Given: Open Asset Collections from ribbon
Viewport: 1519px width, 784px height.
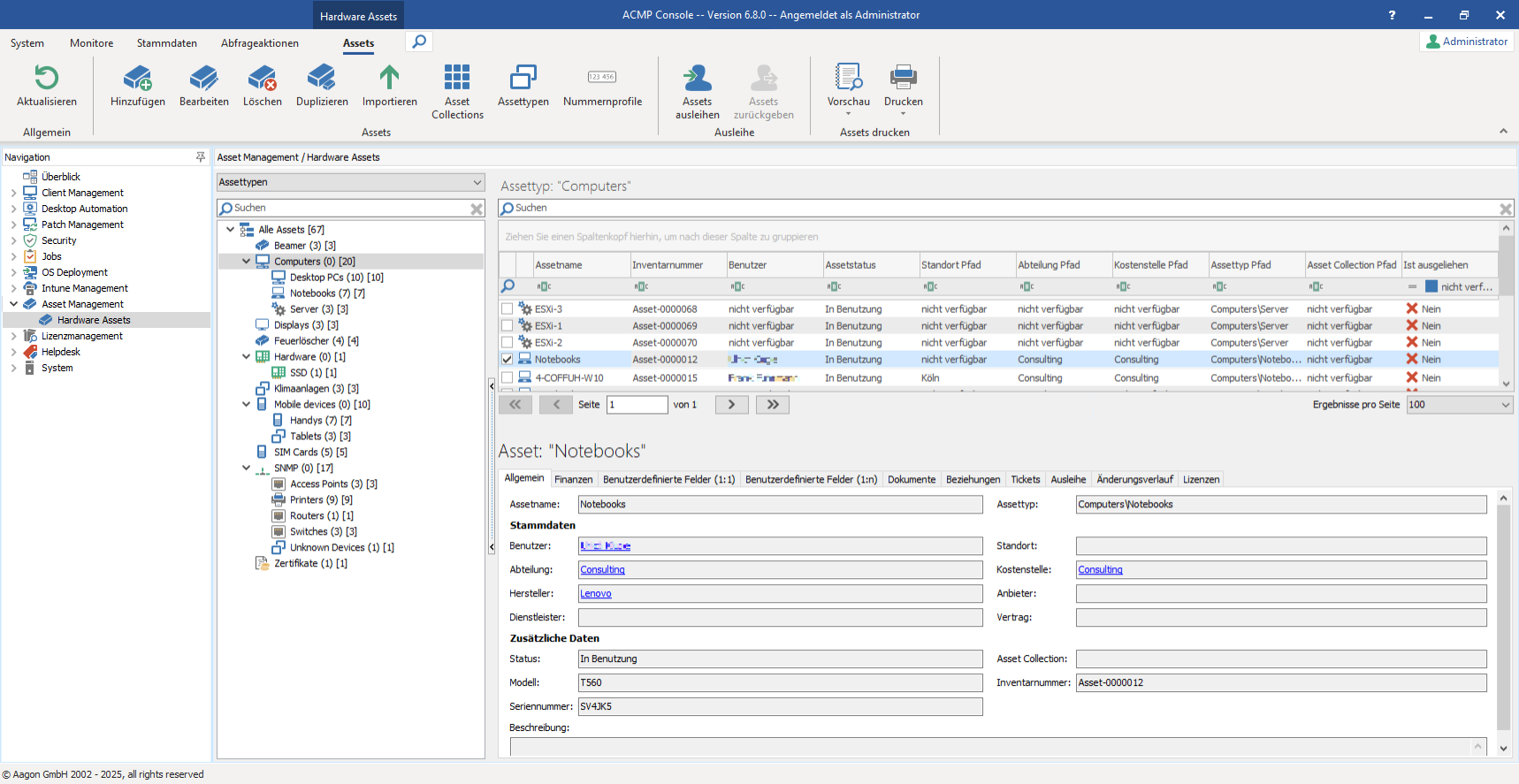Looking at the screenshot, I should point(457,79).
